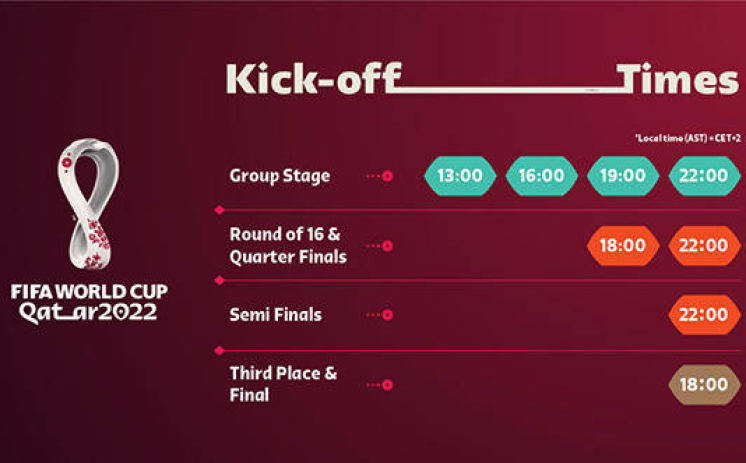
Task: Click the pink dot beside Third Place & Final
Action: tap(388, 384)
